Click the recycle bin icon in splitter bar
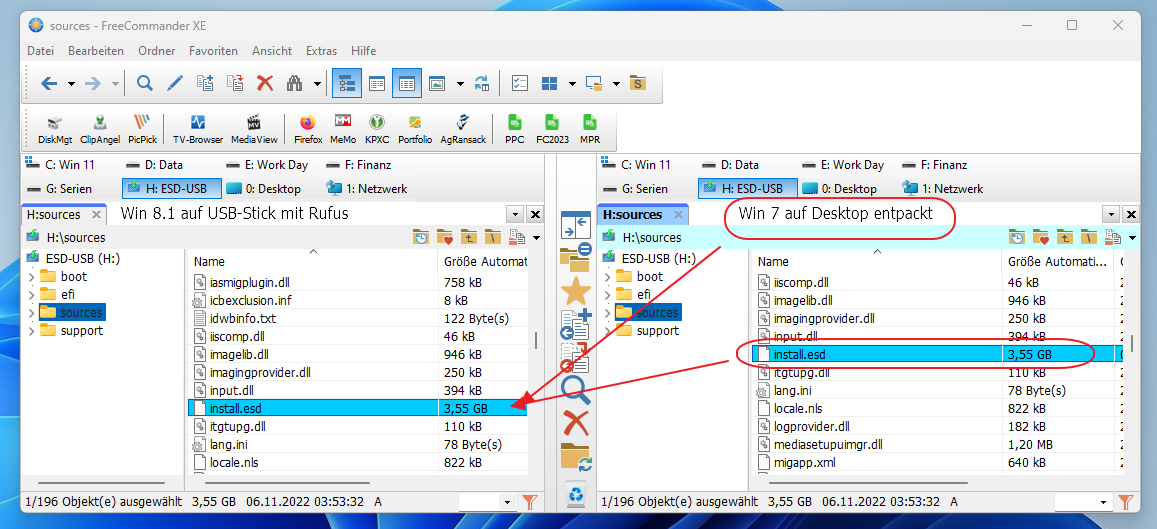Image resolution: width=1157 pixels, height=529 pixels. (x=576, y=495)
